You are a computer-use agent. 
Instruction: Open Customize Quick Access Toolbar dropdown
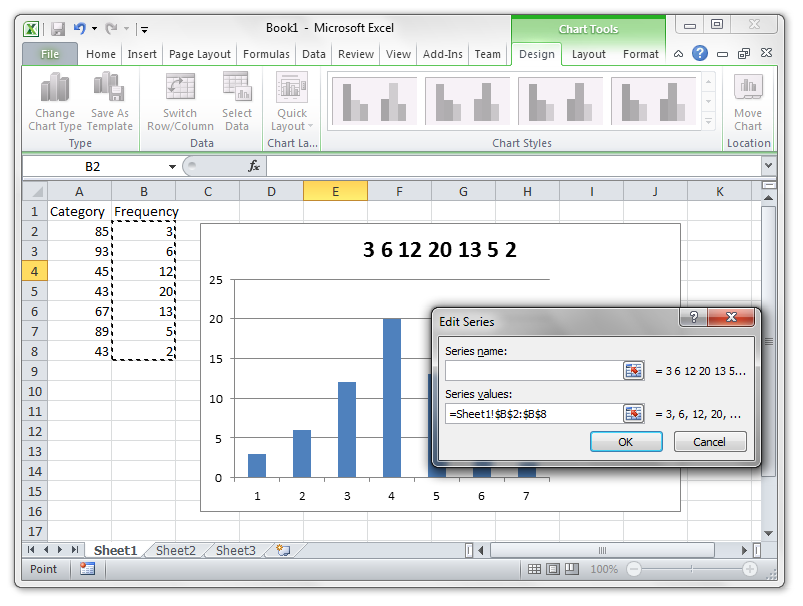[x=144, y=30]
